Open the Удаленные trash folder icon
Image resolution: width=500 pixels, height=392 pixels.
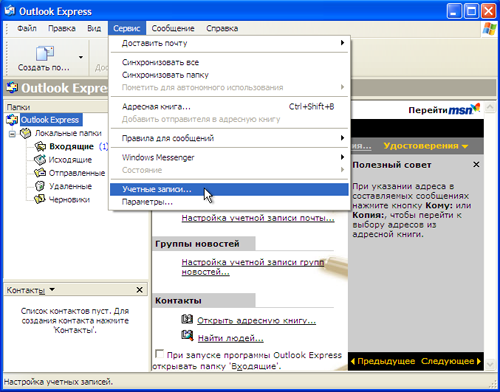coord(40,186)
